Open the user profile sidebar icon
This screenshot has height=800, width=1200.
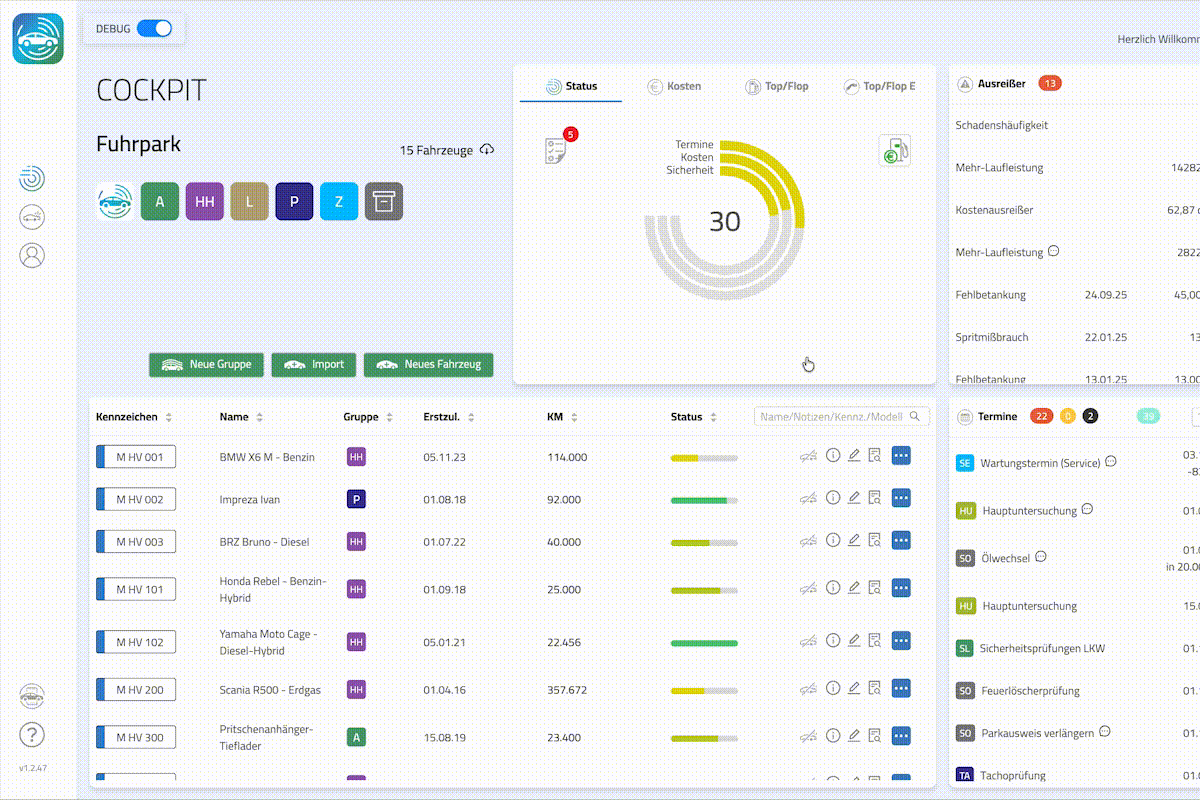pos(32,255)
